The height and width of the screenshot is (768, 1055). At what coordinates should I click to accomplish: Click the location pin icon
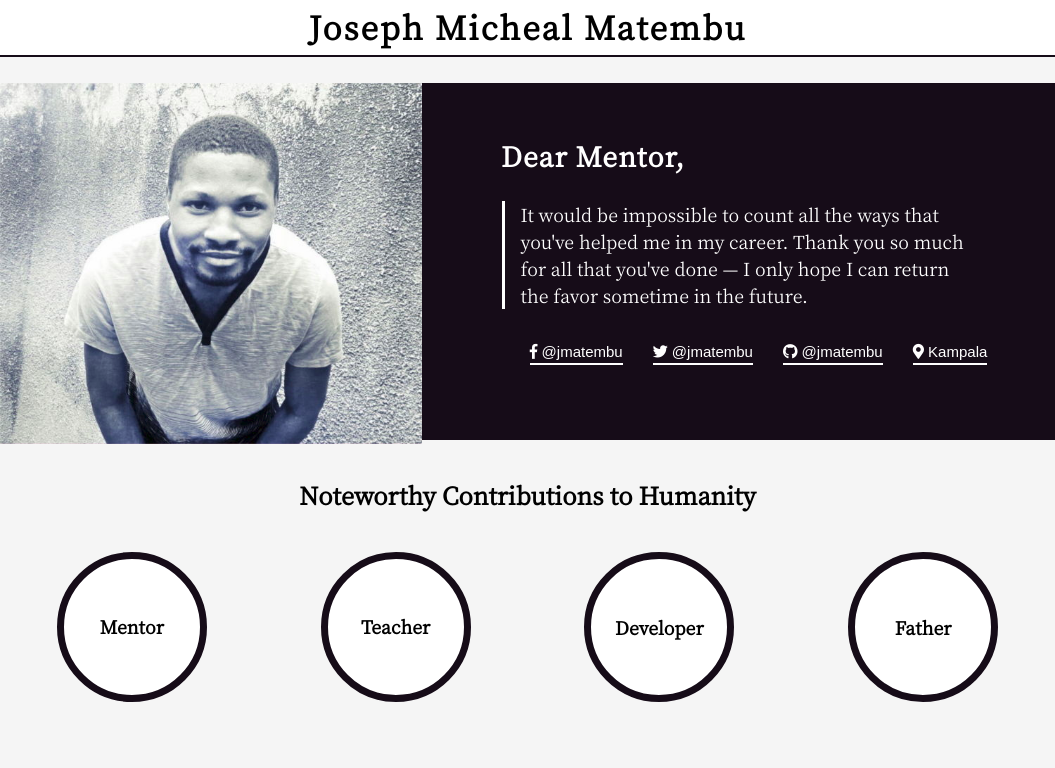(918, 352)
